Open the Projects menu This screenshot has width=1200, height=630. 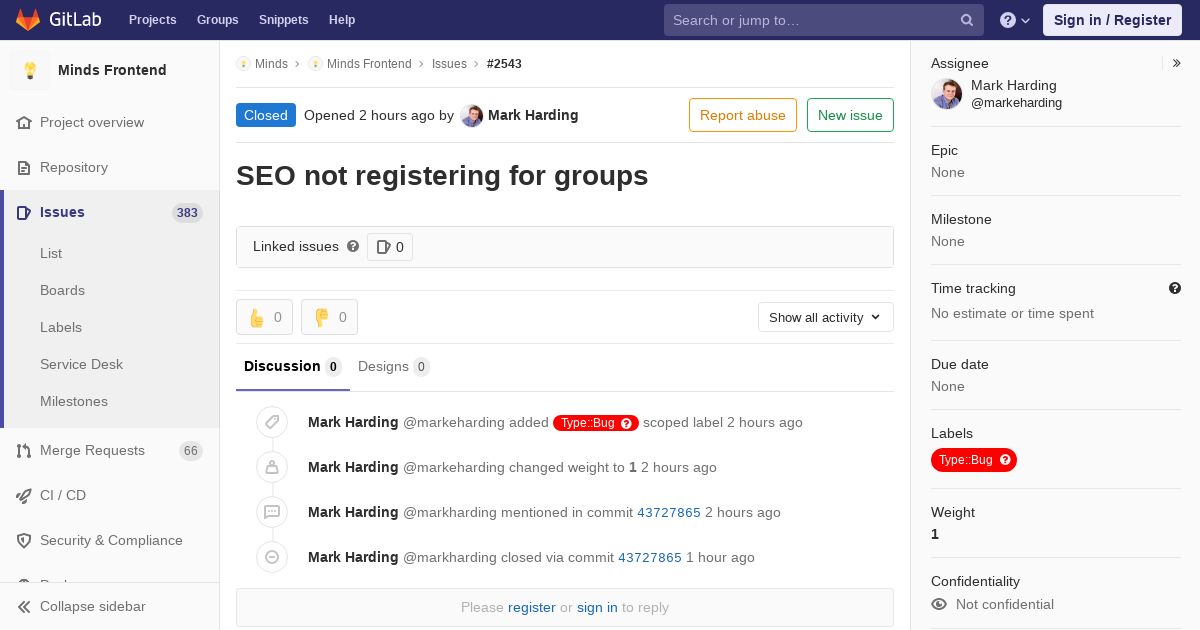click(153, 20)
